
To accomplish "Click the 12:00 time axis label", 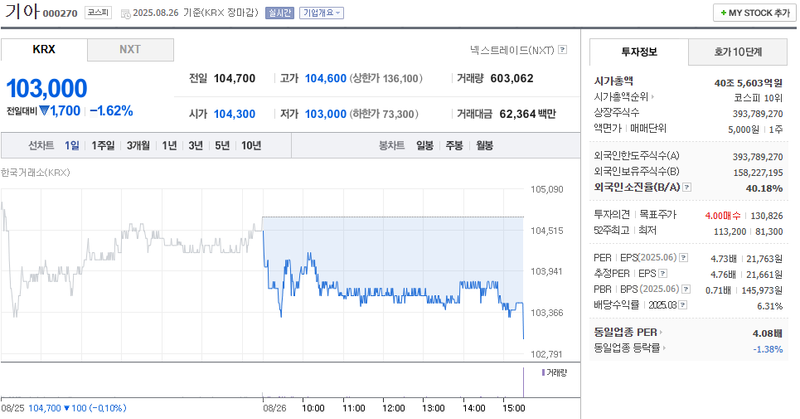I will [x=393, y=408].
